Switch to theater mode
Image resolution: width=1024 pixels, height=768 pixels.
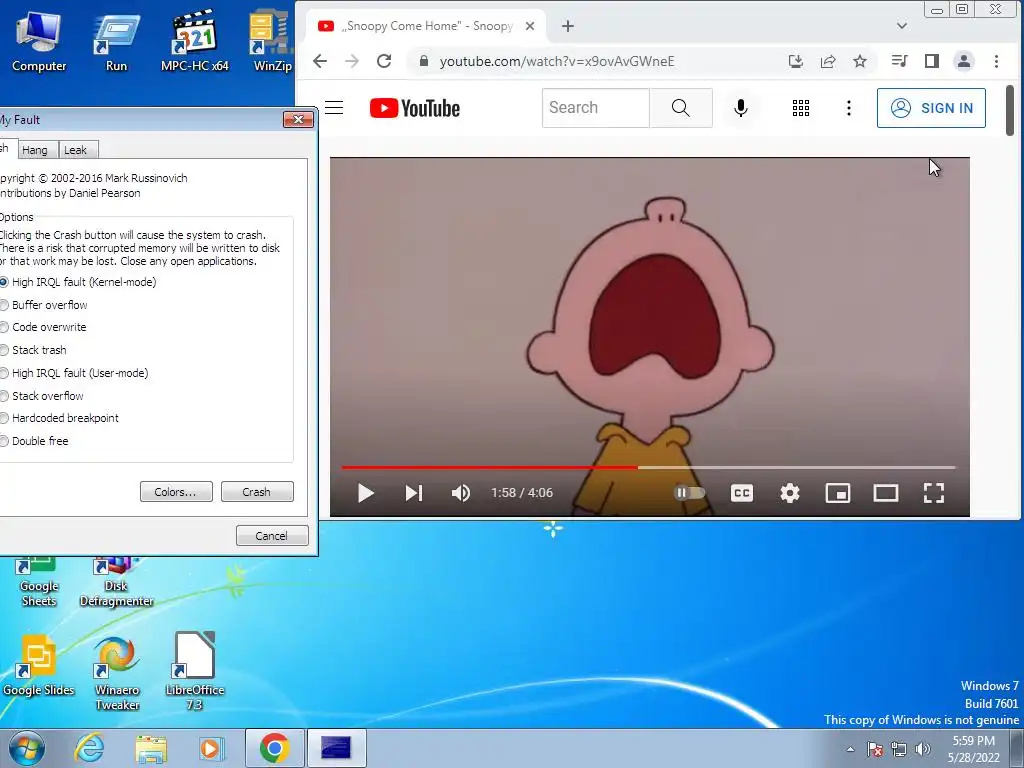(x=886, y=493)
